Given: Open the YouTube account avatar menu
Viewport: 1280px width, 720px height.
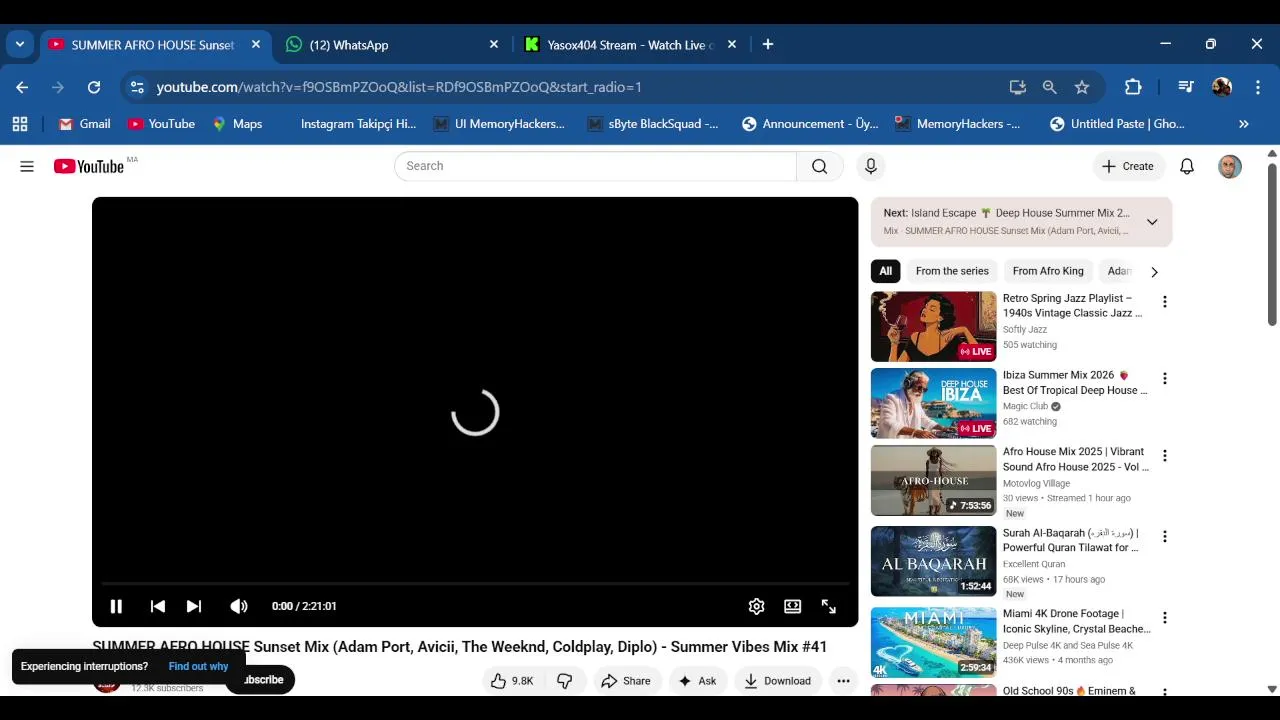Looking at the screenshot, I should point(1230,166).
